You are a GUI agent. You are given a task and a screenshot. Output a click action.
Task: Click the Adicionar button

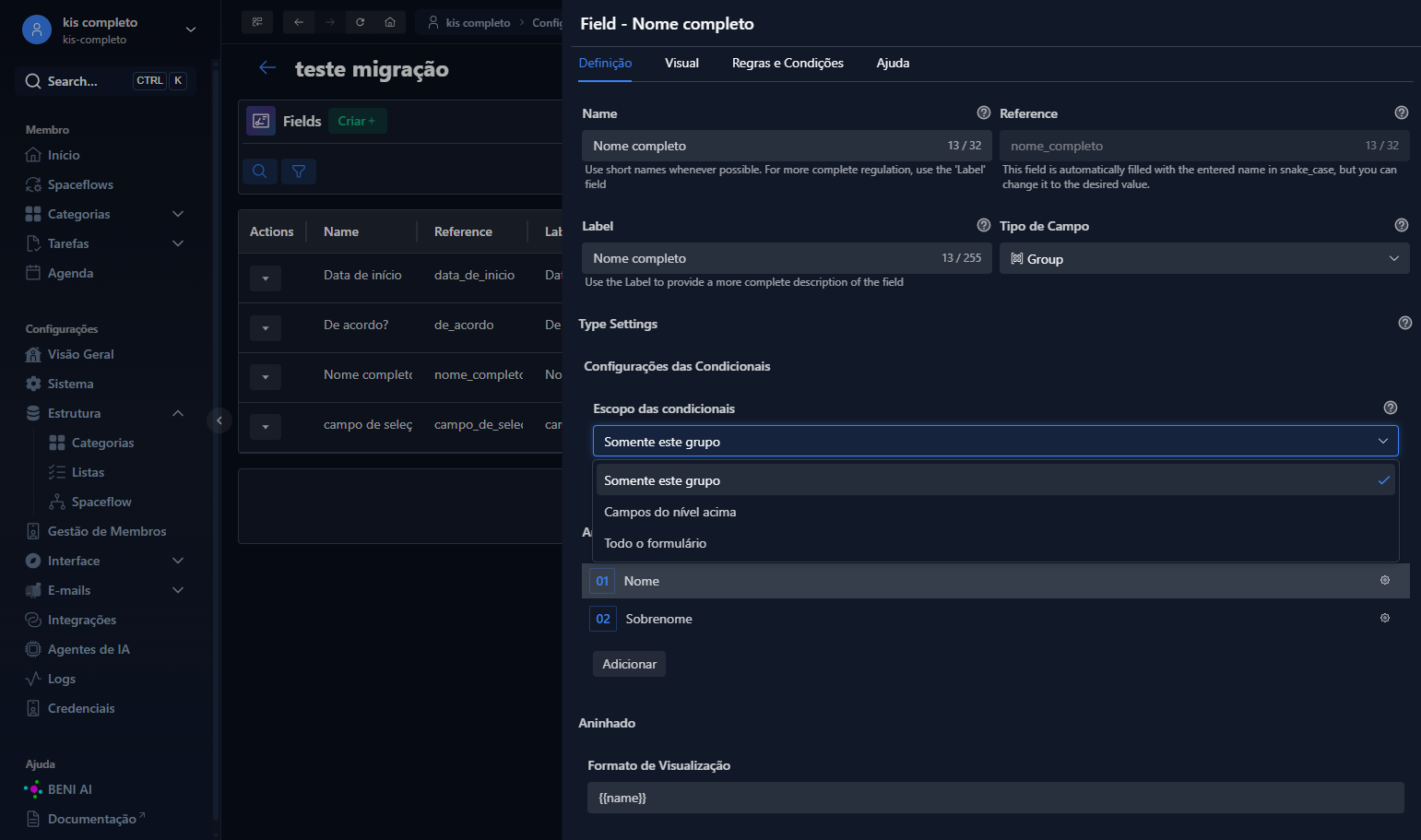[629, 664]
